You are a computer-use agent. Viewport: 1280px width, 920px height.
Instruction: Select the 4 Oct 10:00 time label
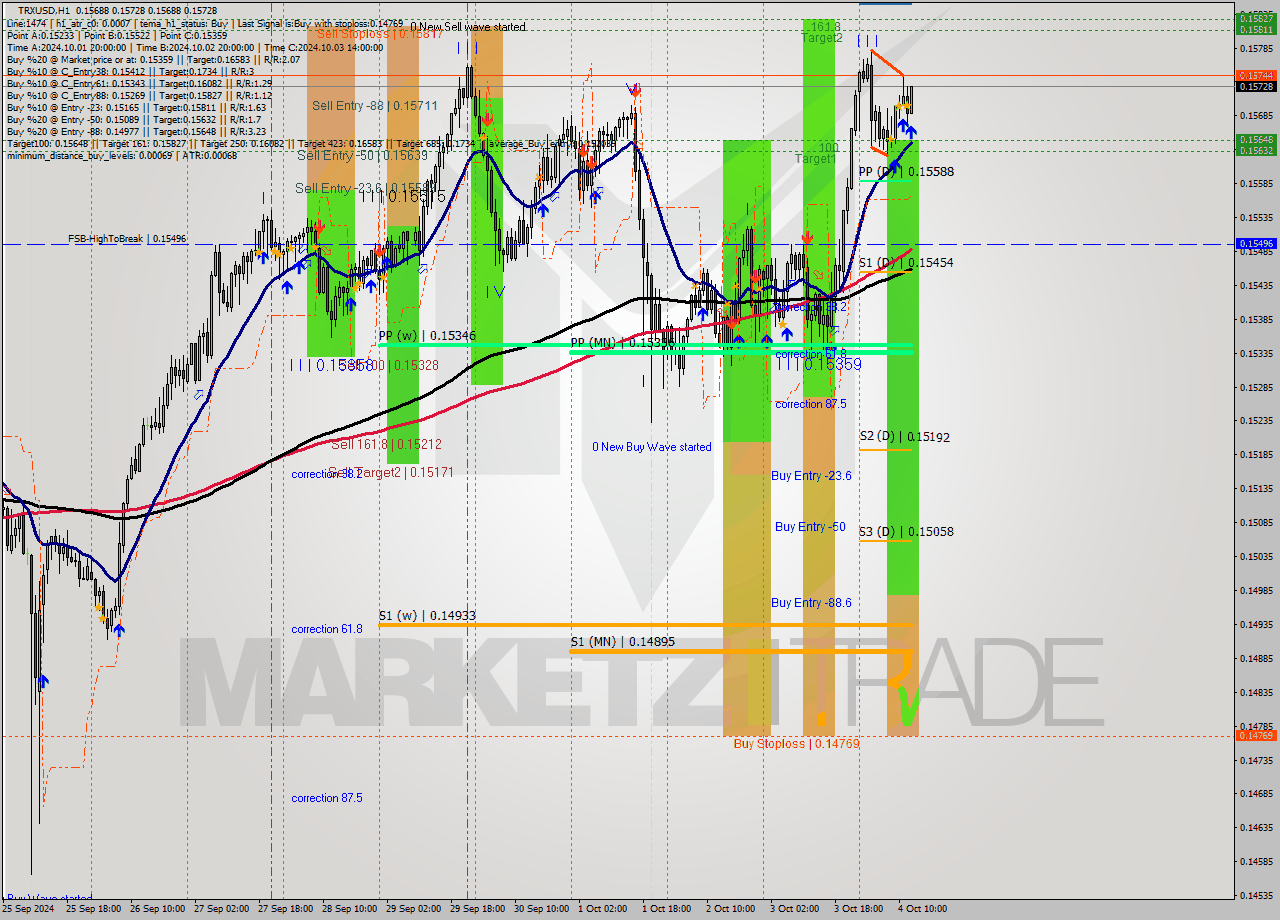coord(922,909)
